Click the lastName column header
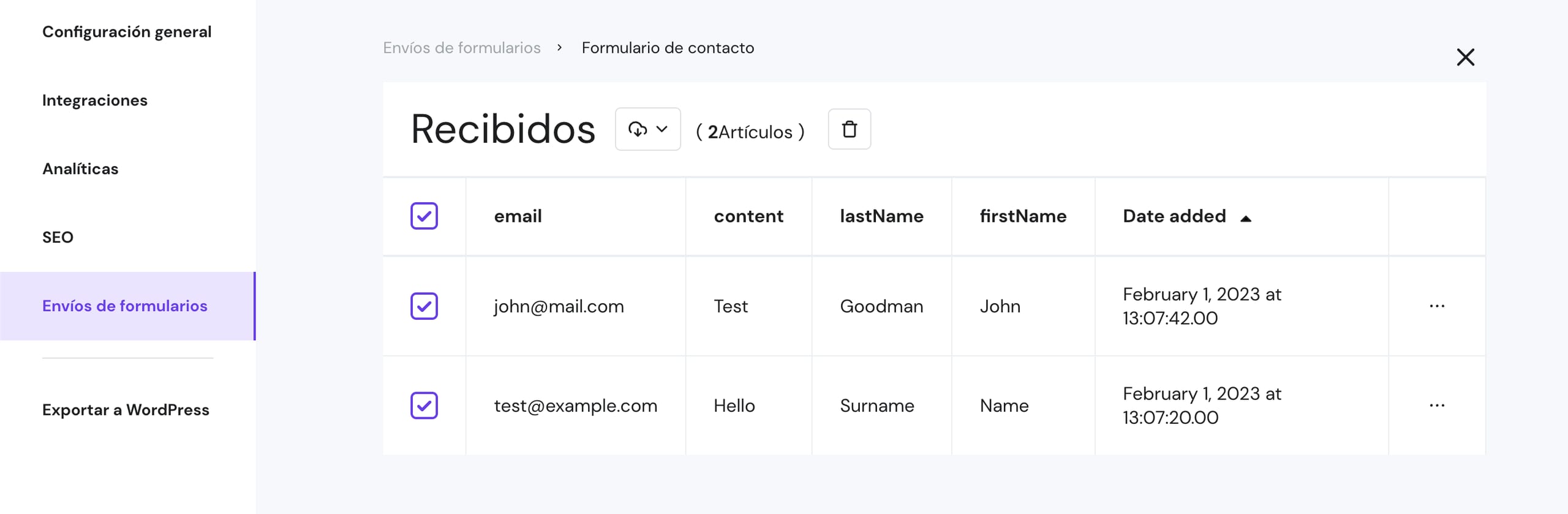 click(881, 216)
